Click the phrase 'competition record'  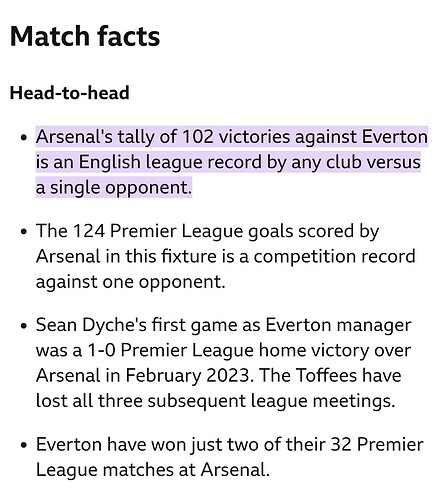click(x=334, y=257)
